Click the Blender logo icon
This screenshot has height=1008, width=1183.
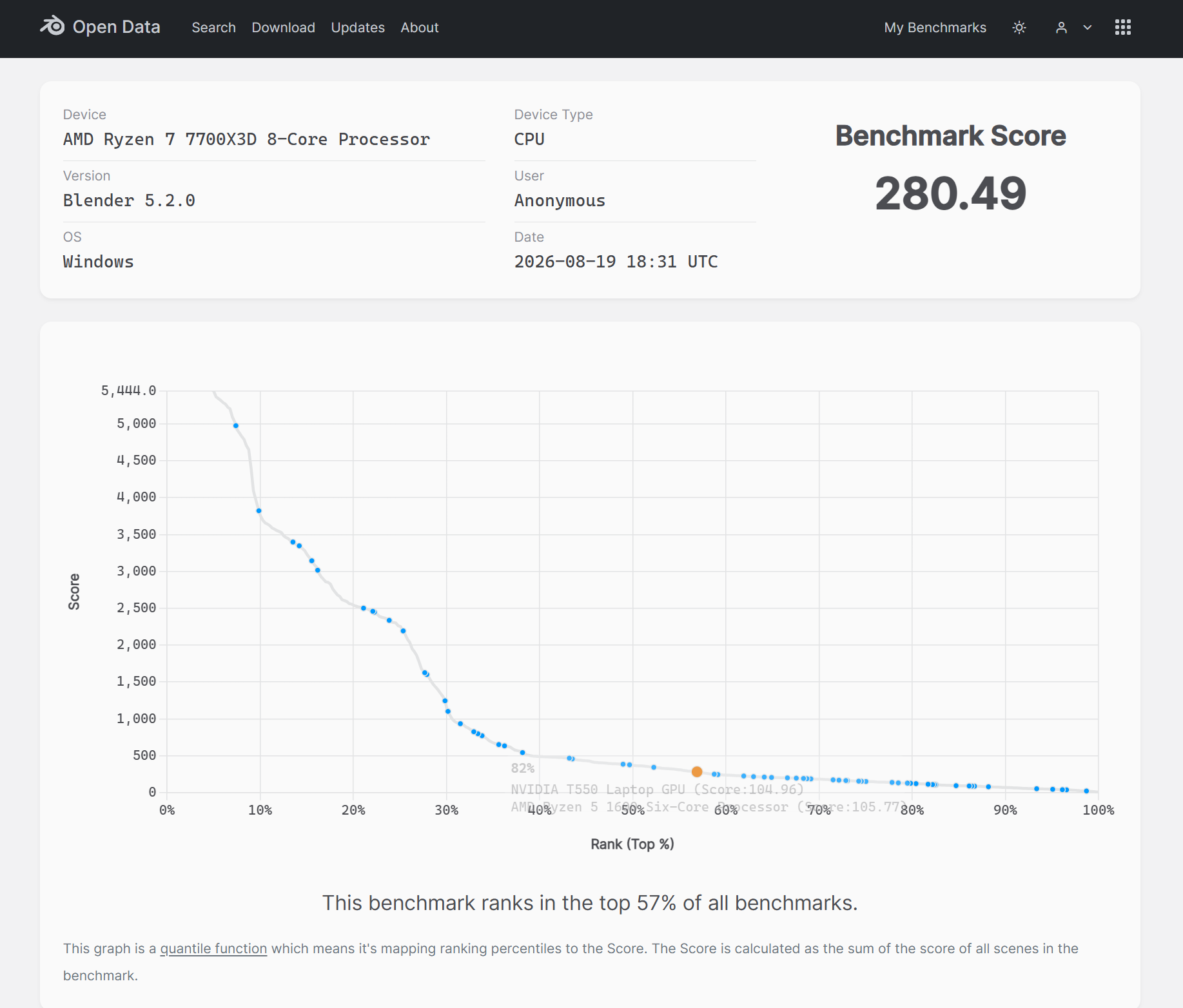(52, 26)
